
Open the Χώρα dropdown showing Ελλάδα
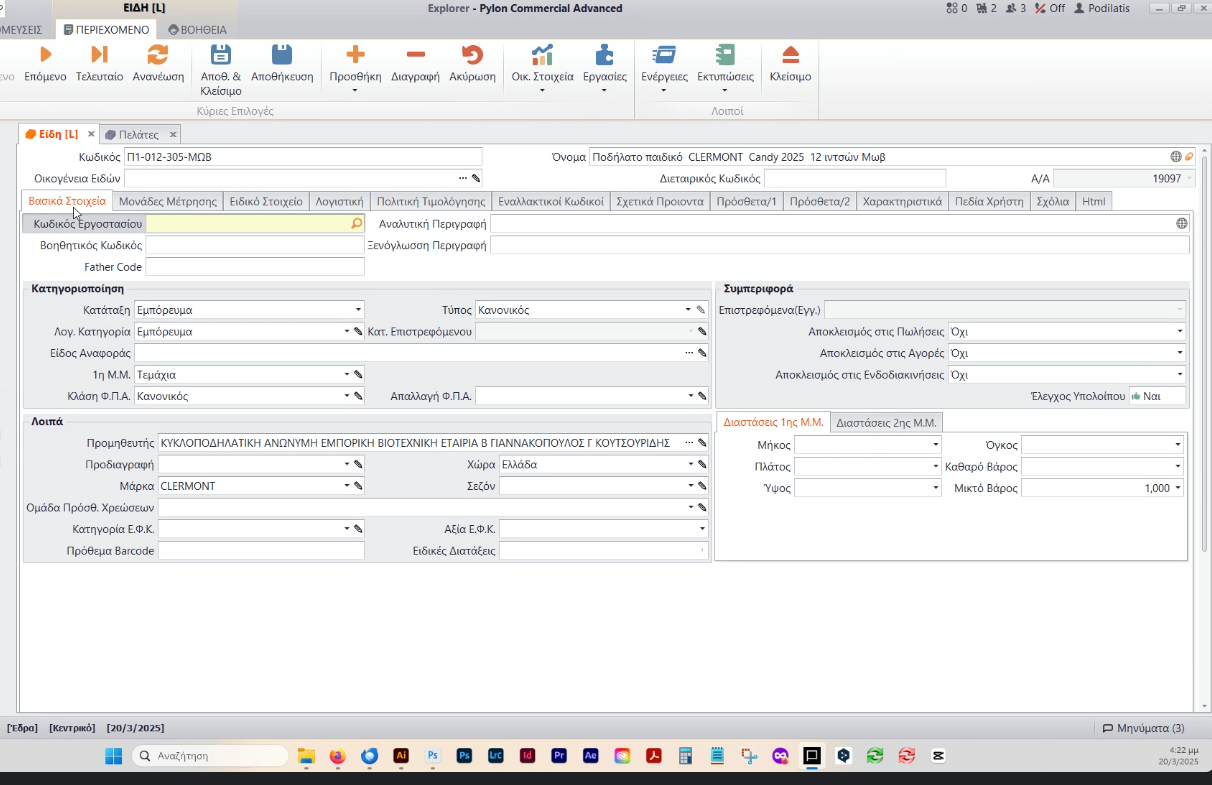click(x=690, y=465)
